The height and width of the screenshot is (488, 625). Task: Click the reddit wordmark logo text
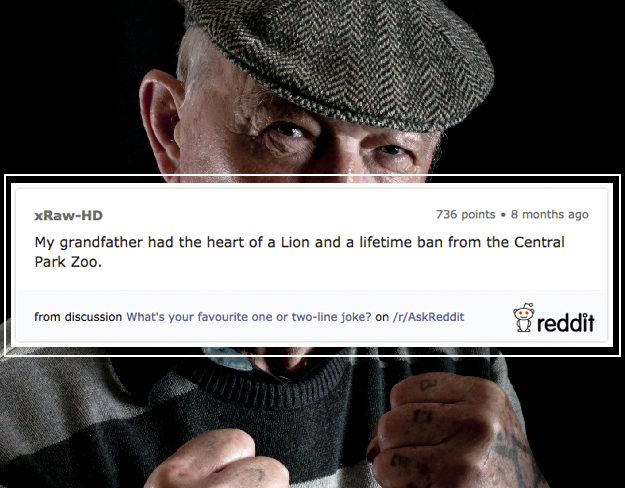point(566,323)
